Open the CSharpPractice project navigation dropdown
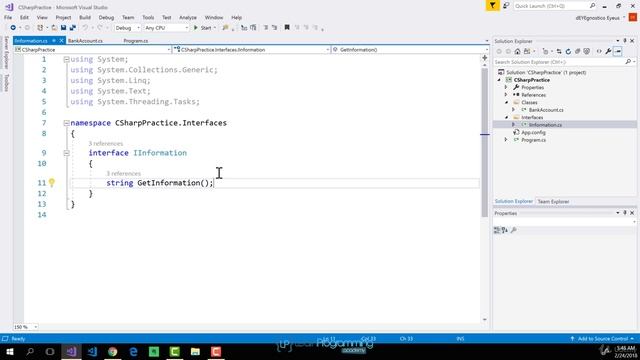This screenshot has width=640, height=360. pos(93,50)
